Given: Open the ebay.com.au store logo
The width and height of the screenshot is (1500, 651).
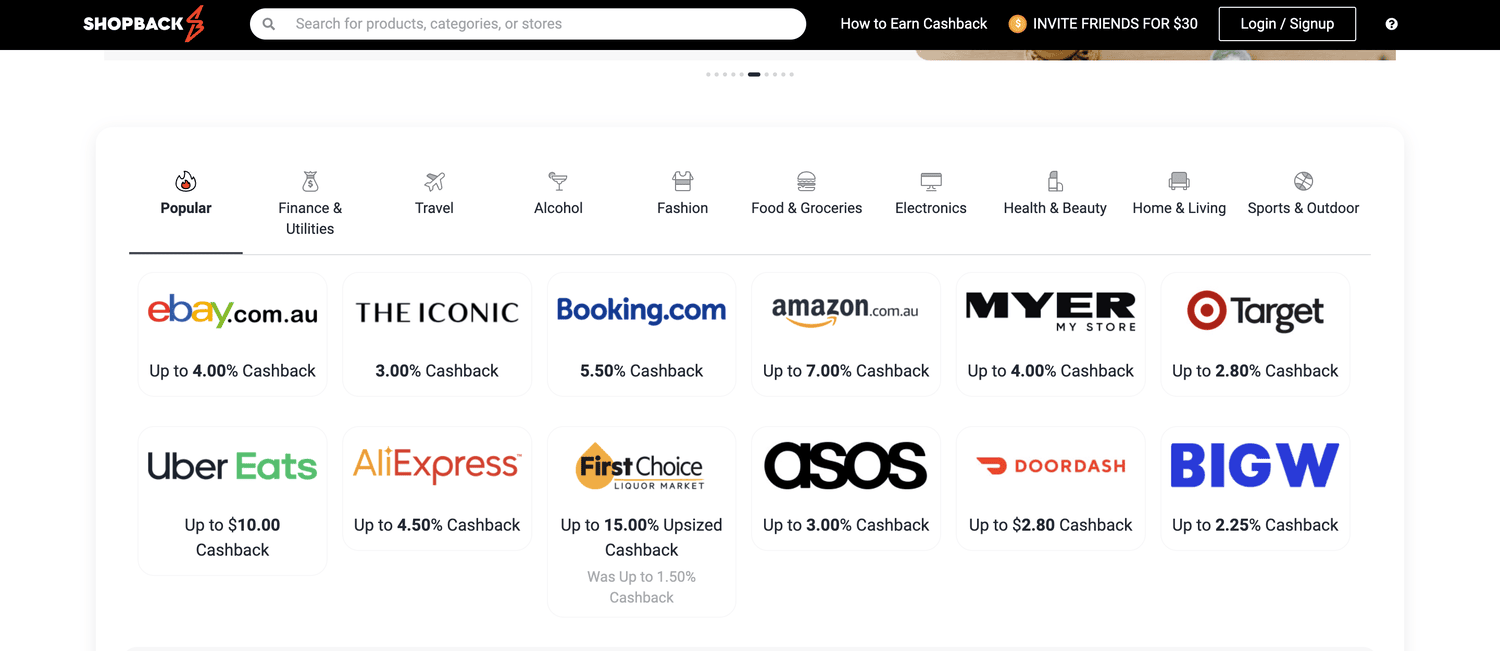Looking at the screenshot, I should click(x=232, y=312).
